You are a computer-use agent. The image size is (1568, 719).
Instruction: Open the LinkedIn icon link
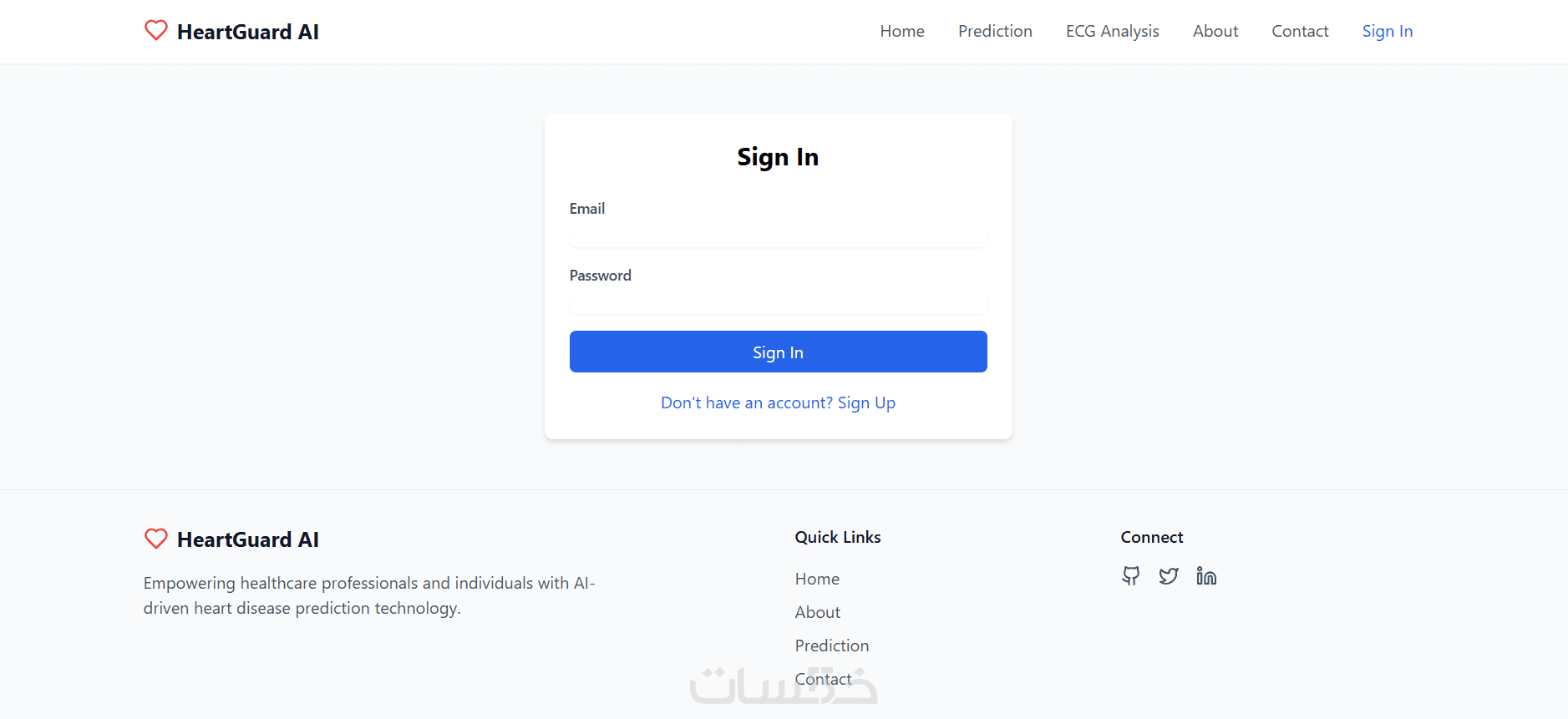[x=1205, y=576]
